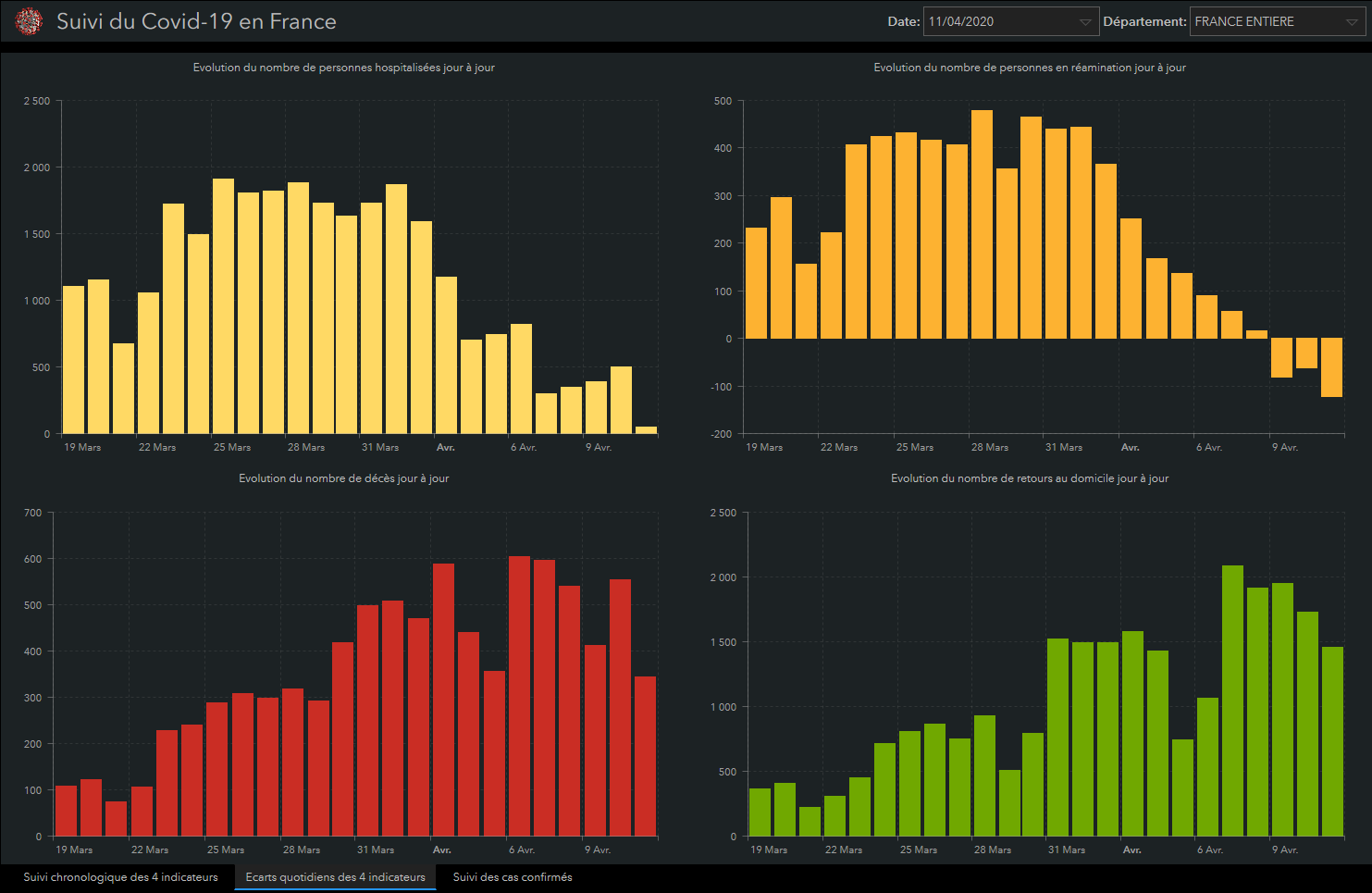The image size is (1372, 893).
Task: Click the first yellow bar in hospitalisations chart
Action: coord(74,361)
